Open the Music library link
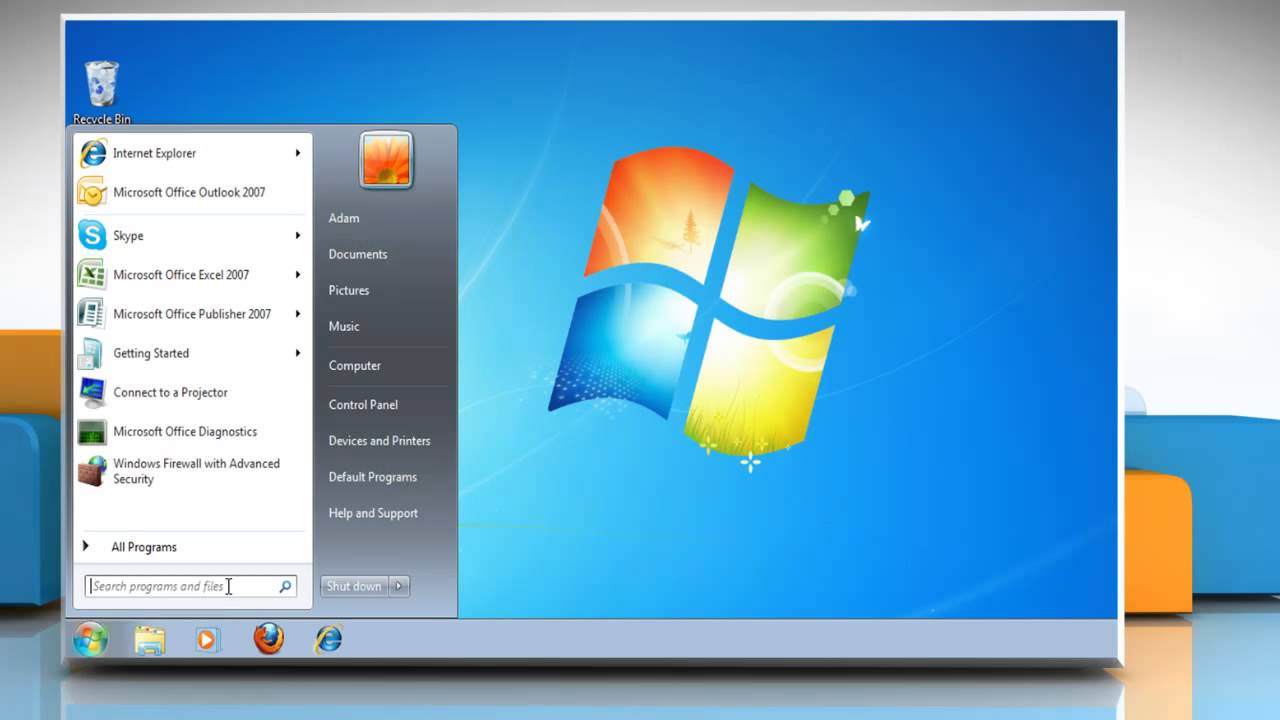Screen dimensions: 1280x720 [x=344, y=326]
